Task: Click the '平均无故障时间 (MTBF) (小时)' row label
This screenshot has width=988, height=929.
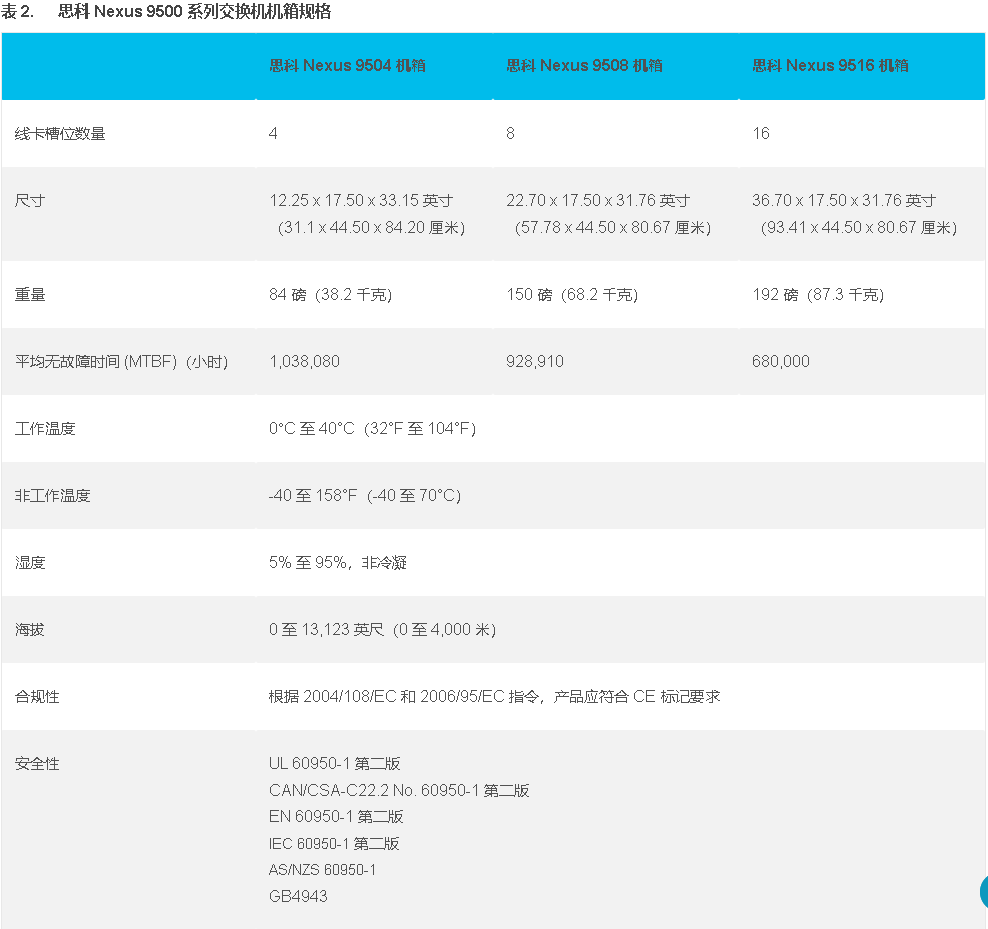Action: pos(122,362)
